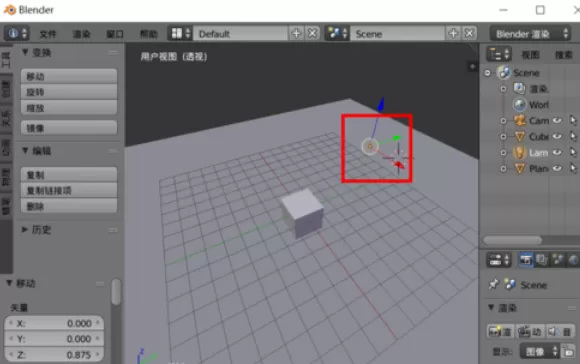Click the blue Z-axis manipulator arrow
The width and height of the screenshot is (580, 364).
tap(380, 105)
